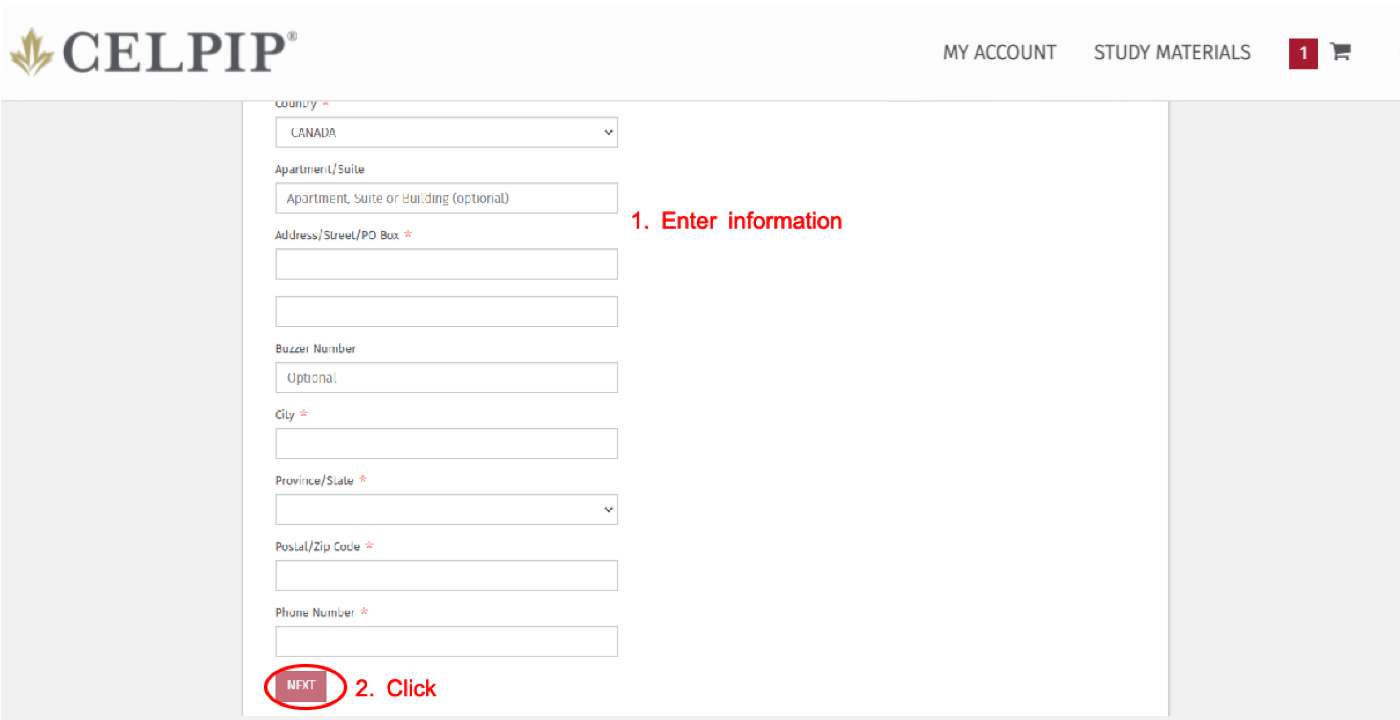Click the second address line field
Viewport: 1400px width, 720px height.
click(x=446, y=311)
